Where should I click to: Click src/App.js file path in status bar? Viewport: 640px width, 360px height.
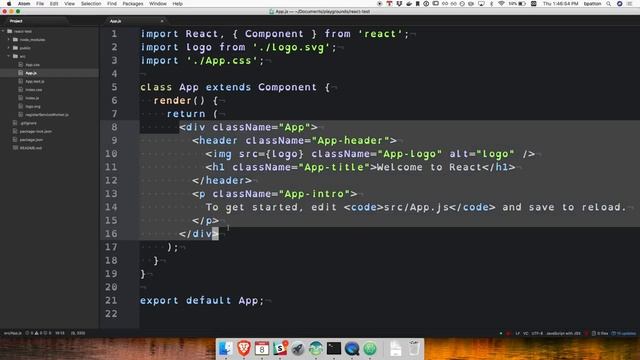13,333
